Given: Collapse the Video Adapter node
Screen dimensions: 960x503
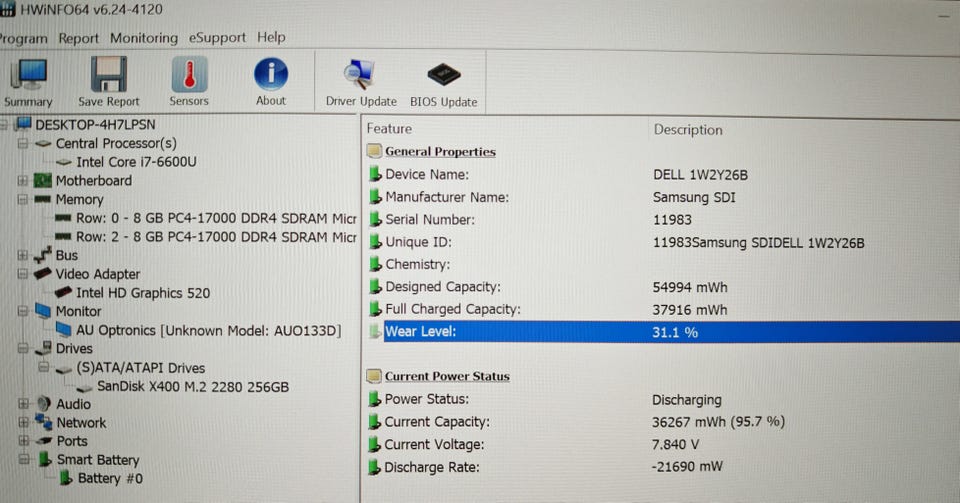Looking at the screenshot, I should (23, 274).
